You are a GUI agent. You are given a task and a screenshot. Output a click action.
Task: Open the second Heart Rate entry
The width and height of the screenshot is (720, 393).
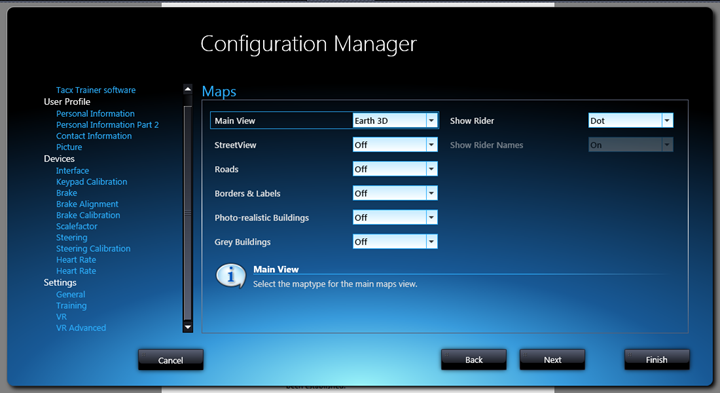76,271
